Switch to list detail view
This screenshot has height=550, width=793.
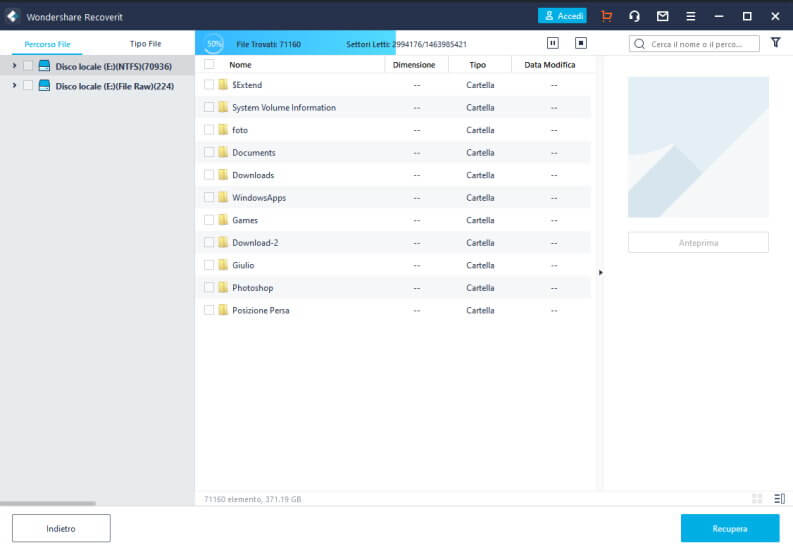click(x=779, y=498)
